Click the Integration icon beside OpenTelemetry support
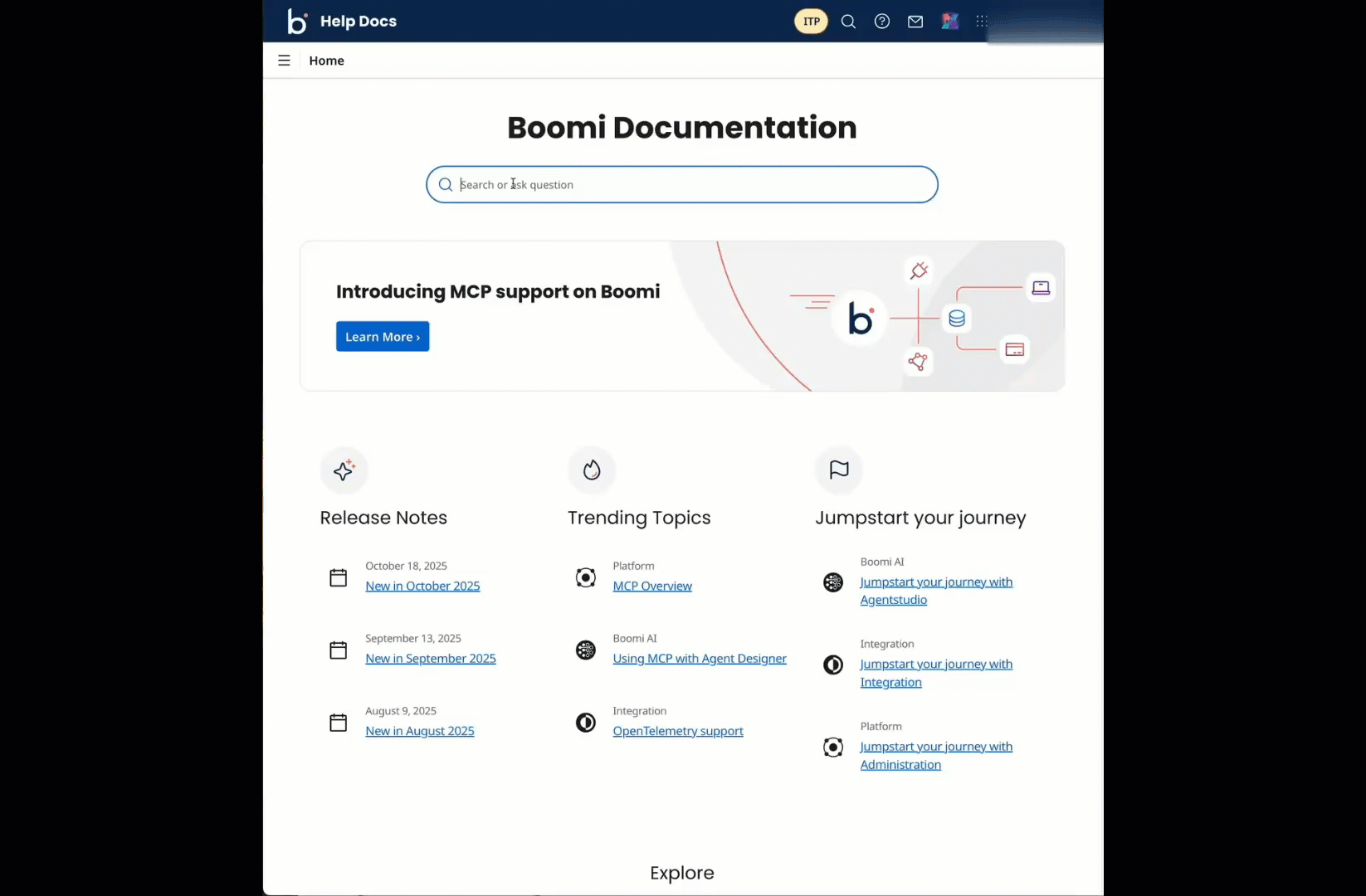The width and height of the screenshot is (1366, 896). (586, 723)
